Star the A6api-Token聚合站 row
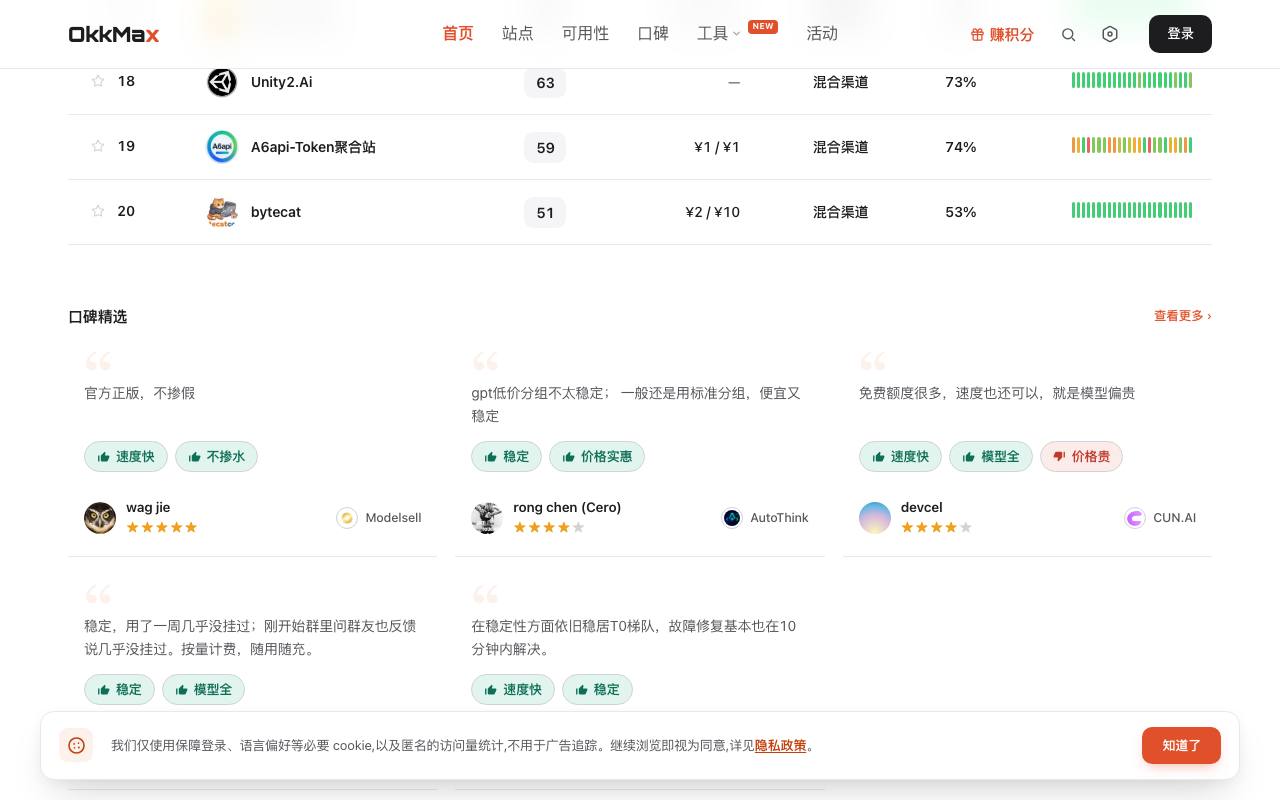Screen dimensions: 1280x800 coord(98,146)
